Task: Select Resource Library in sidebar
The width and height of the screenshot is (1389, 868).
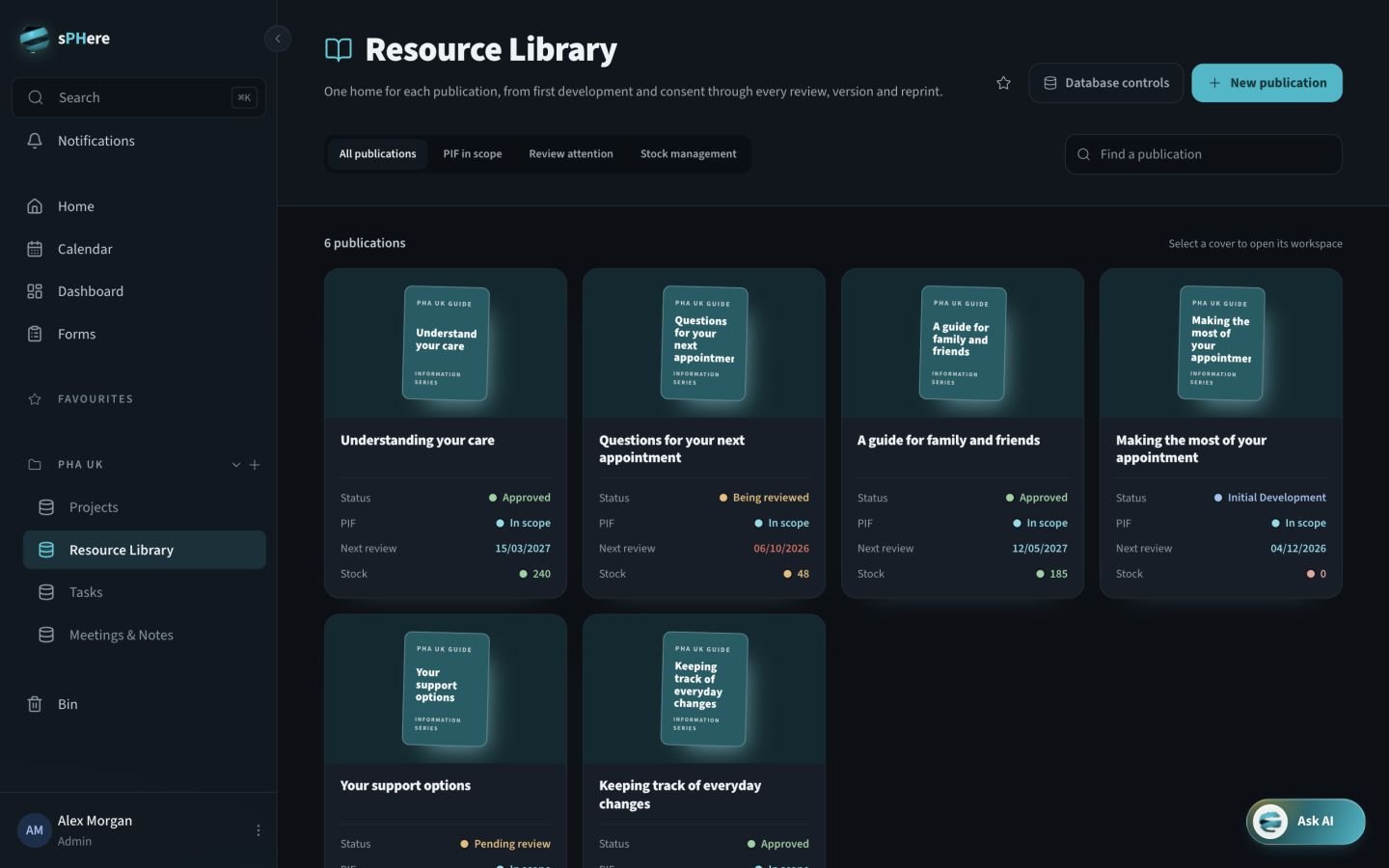Action: 145,550
